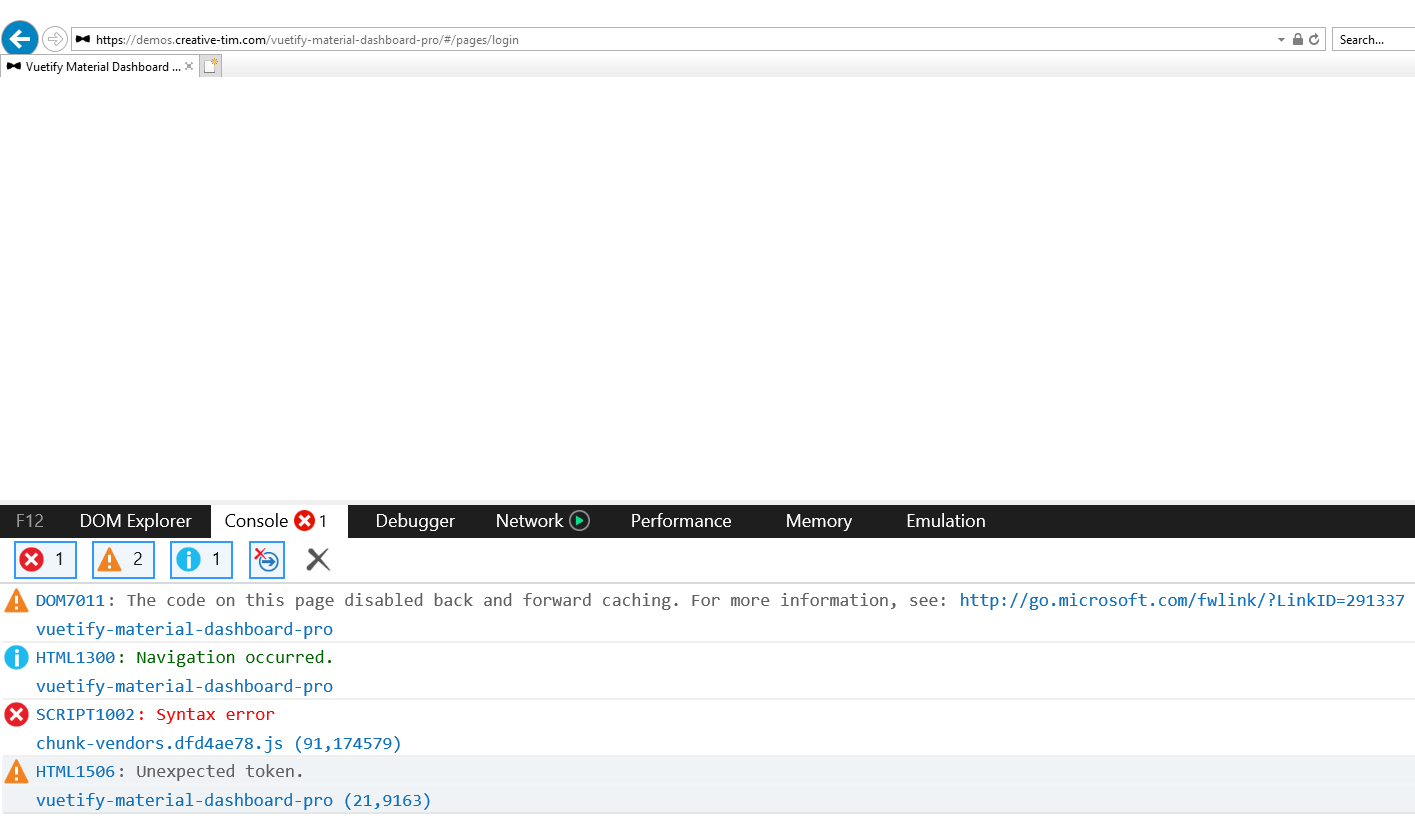The image size is (1415, 837).
Task: Open the address bar autocomplete dropdown
Action: click(1280, 39)
